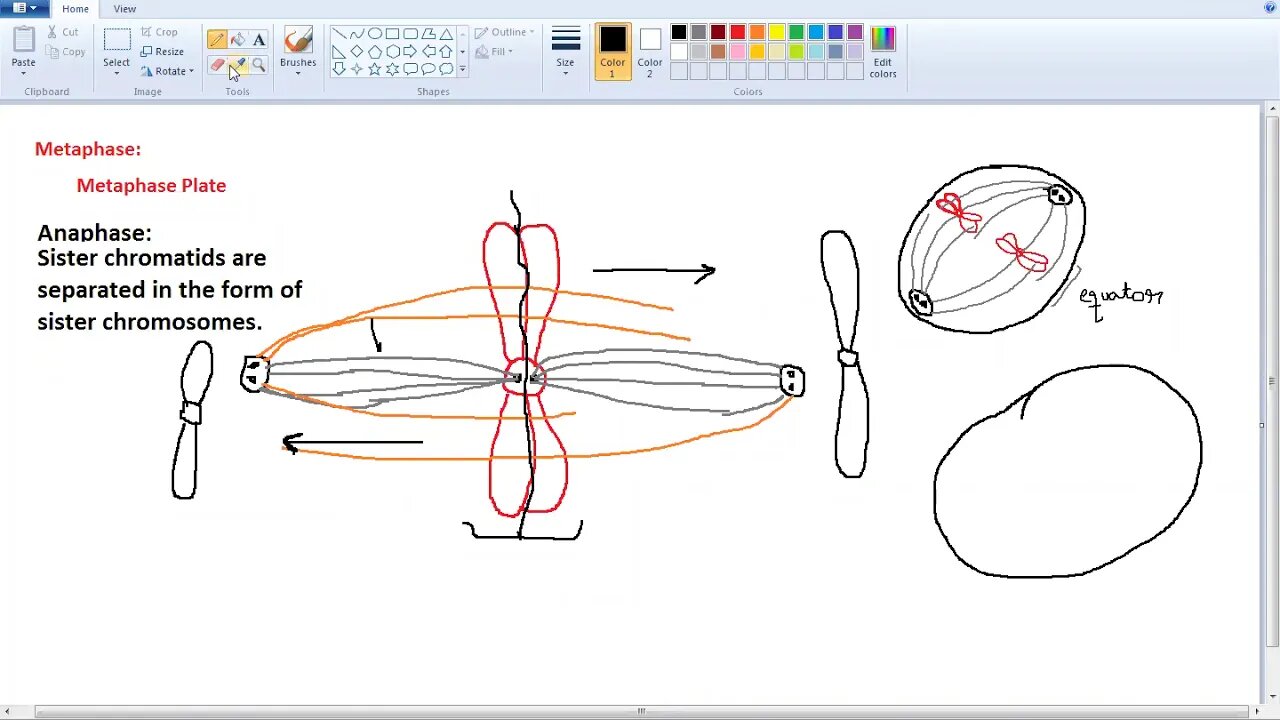Choose the Right triangle shape
Screen dimensions: 1280x720
point(339,52)
